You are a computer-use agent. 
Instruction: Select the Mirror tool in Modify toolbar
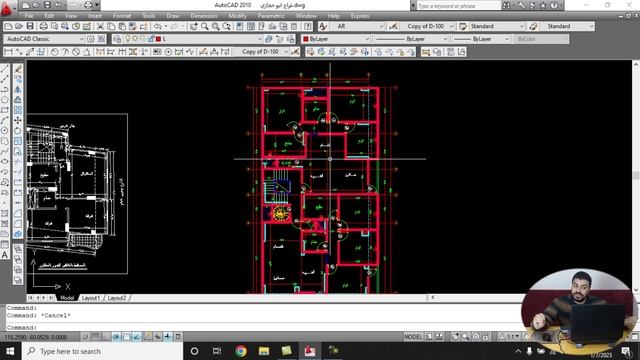point(18,89)
